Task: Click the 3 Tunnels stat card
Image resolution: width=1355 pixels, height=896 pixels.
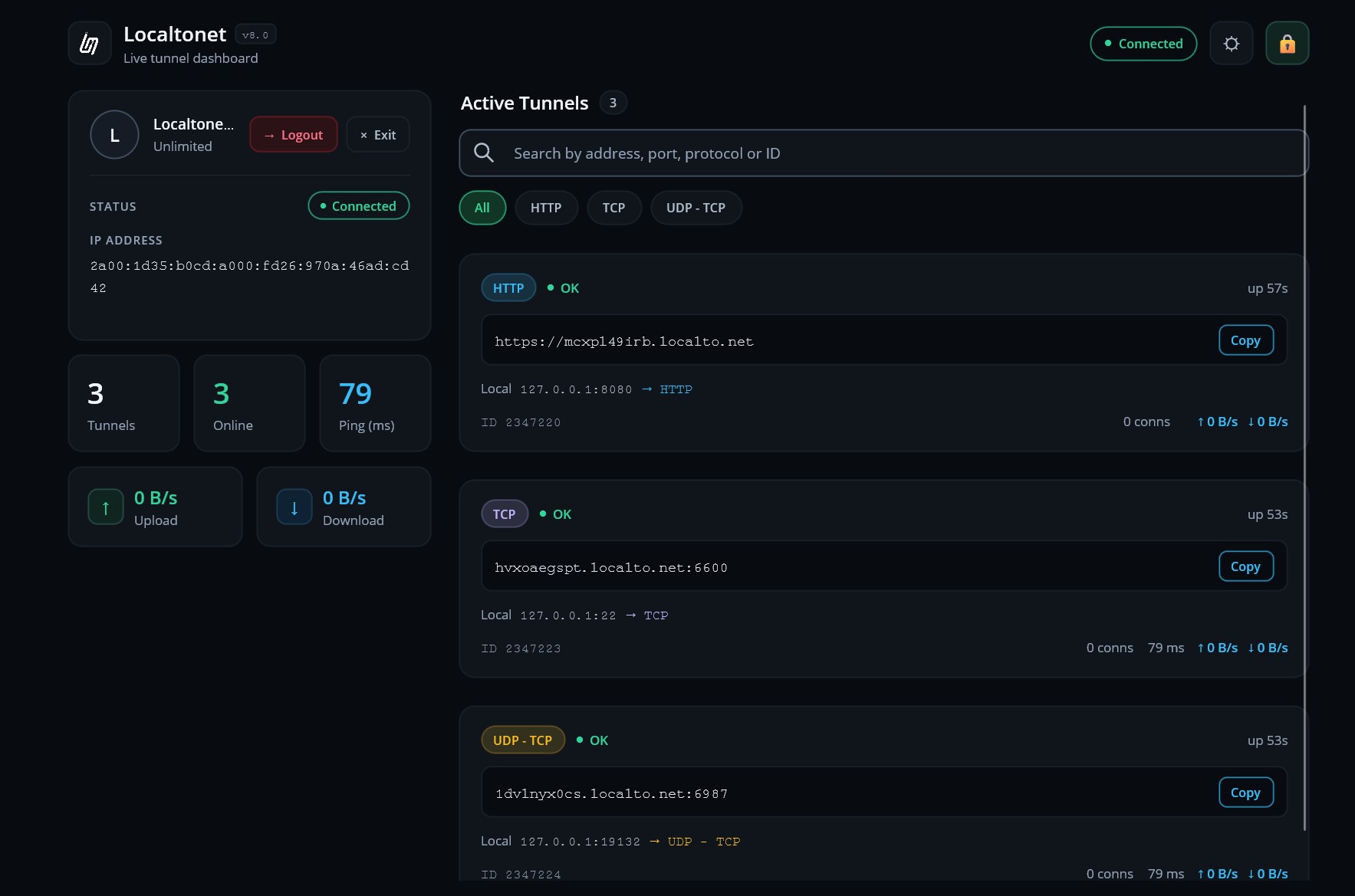Action: point(124,403)
